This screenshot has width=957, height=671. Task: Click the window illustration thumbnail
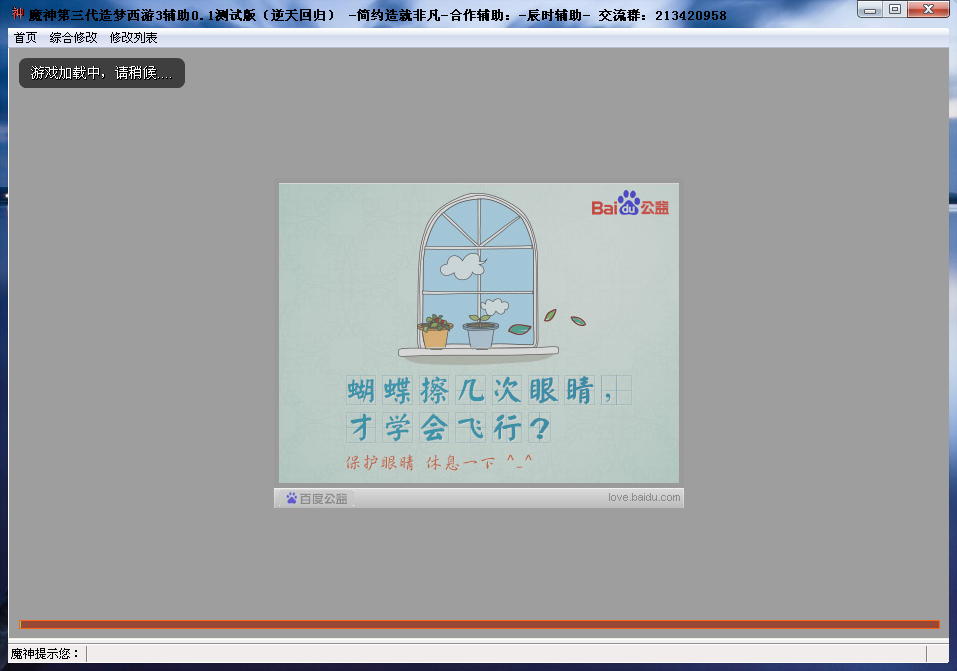point(479,279)
